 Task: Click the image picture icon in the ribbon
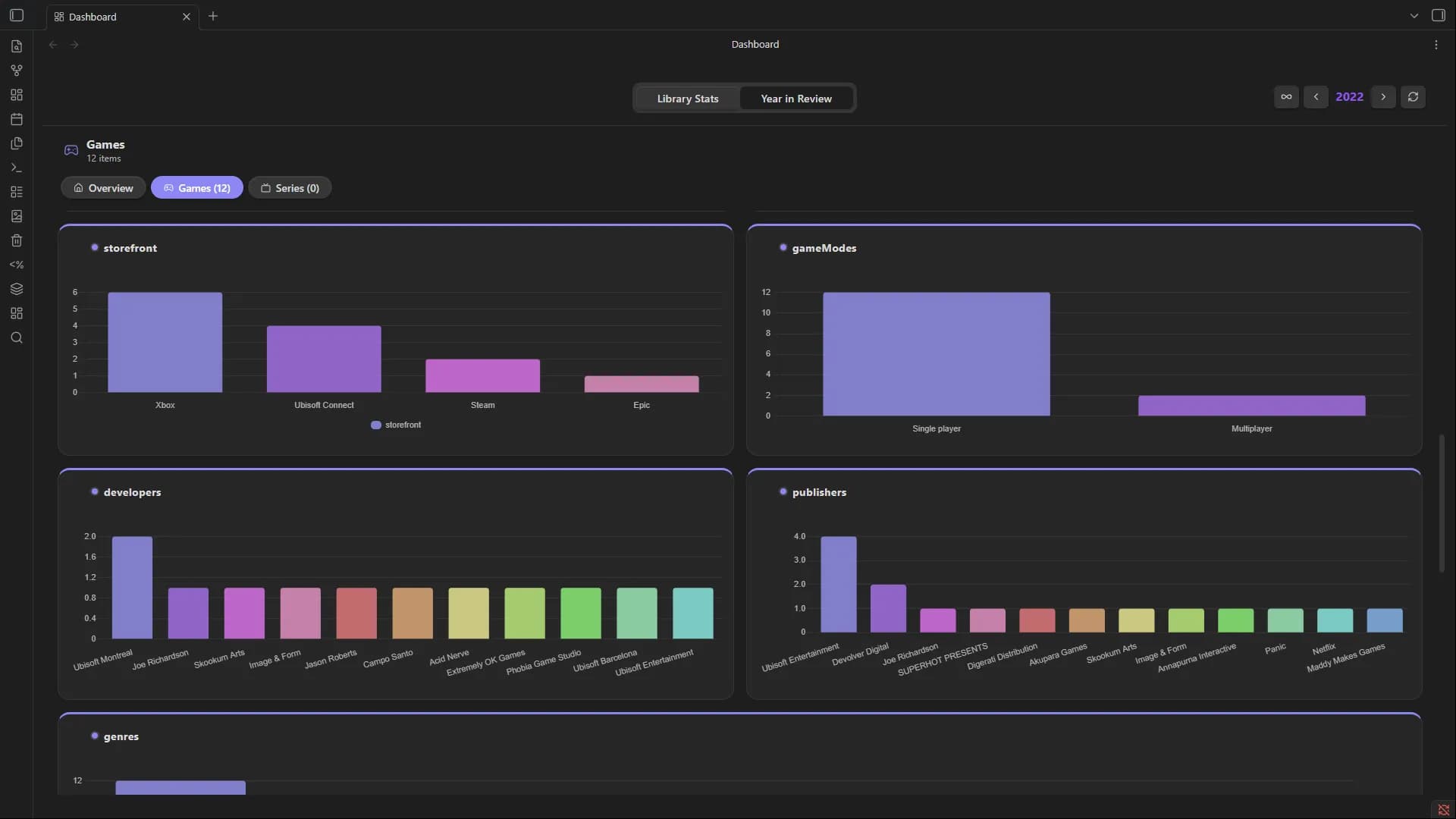point(17,216)
